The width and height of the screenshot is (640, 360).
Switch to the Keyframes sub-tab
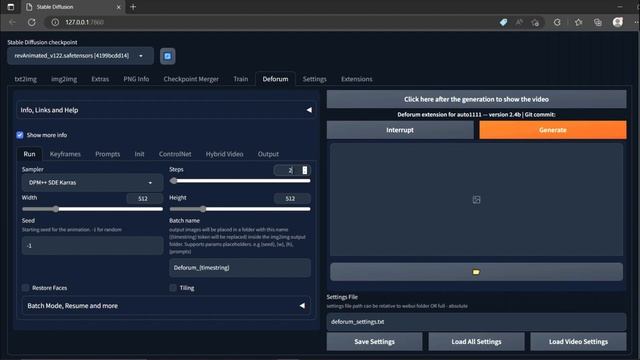[x=65, y=154]
